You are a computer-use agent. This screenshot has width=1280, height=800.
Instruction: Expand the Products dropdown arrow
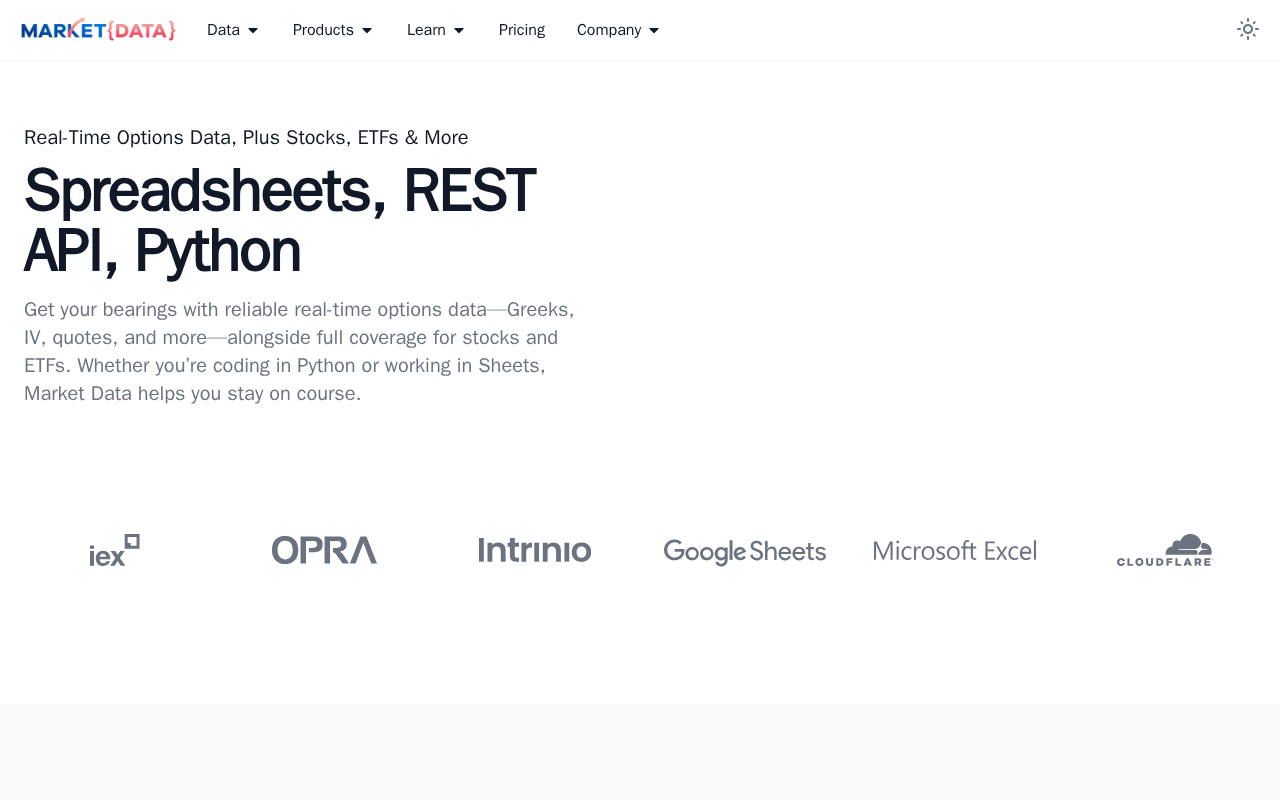pyautogui.click(x=367, y=31)
